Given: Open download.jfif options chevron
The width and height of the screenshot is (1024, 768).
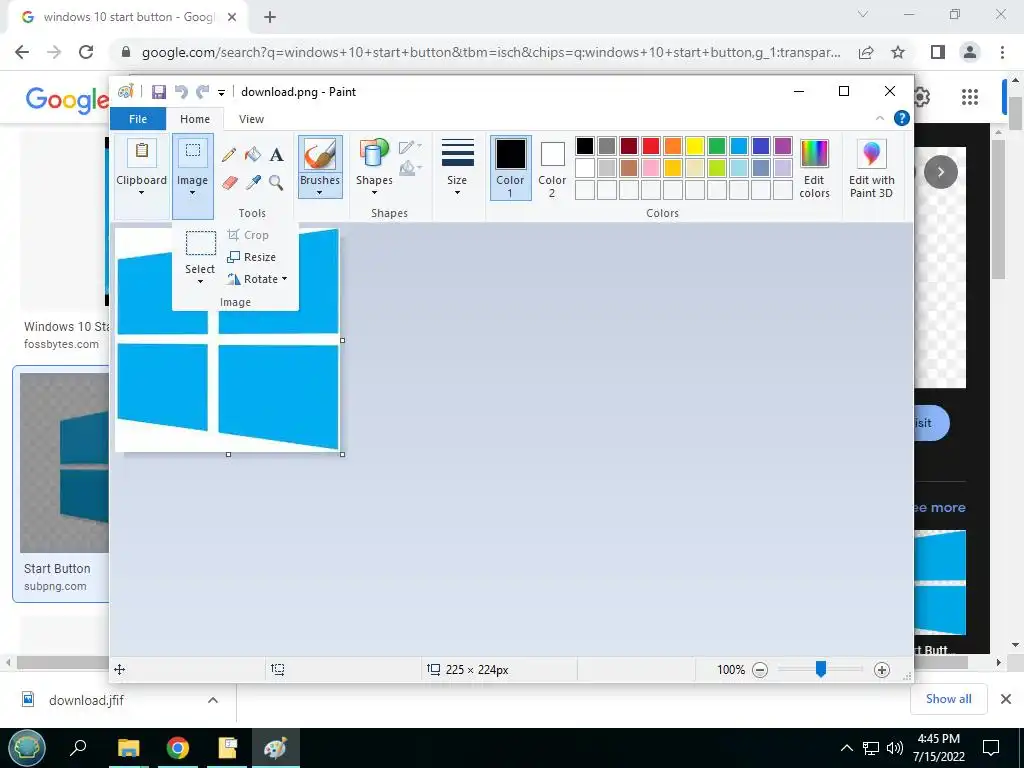Looking at the screenshot, I should pos(213,700).
